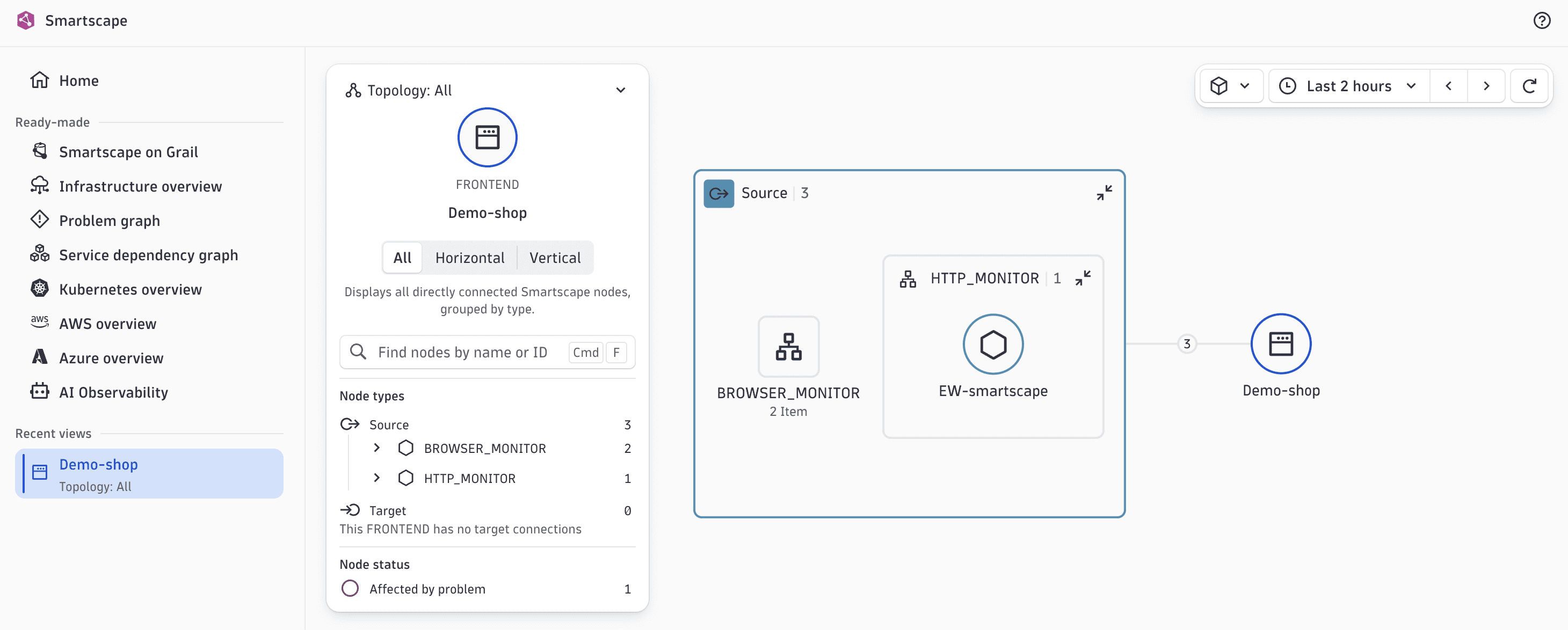Open the help question mark icon
This screenshot has width=1568, height=630.
(x=1541, y=21)
